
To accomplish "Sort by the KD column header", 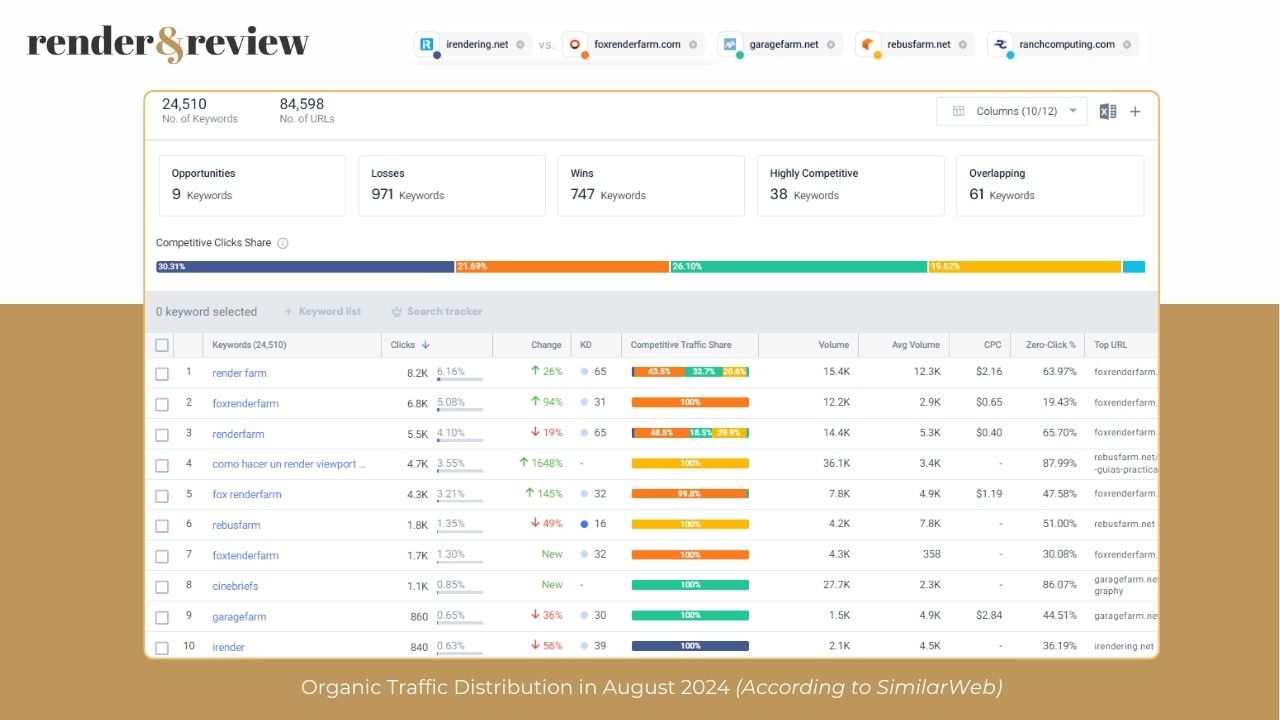I will point(586,345).
